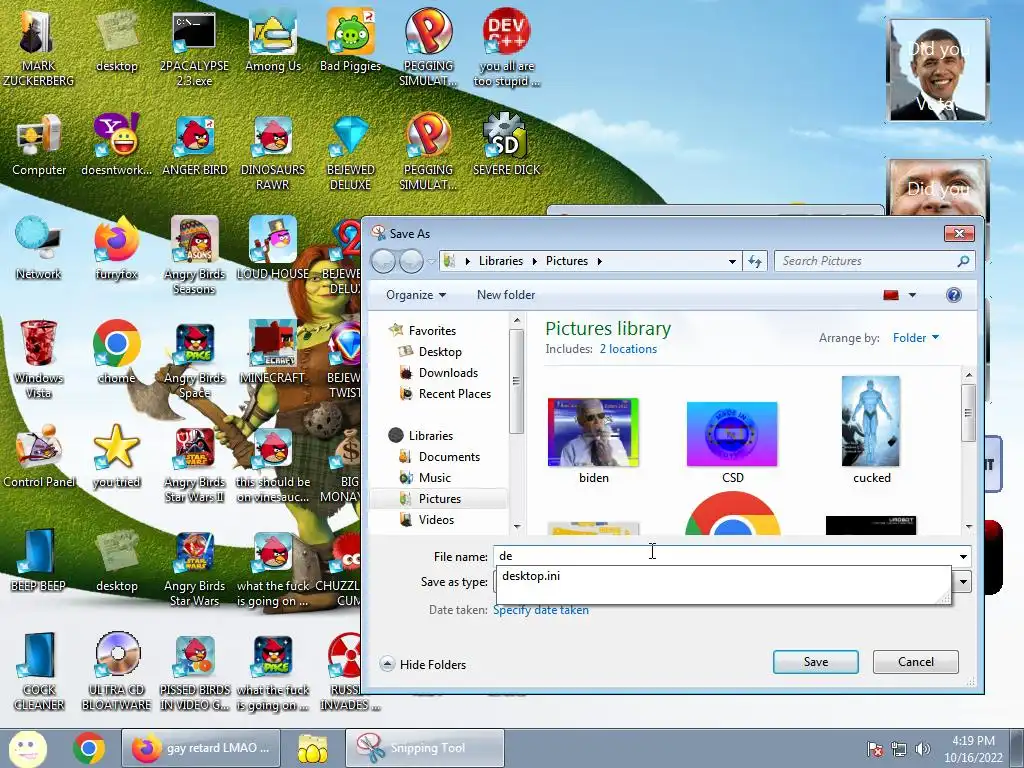Image resolution: width=1024 pixels, height=768 pixels.
Task: Click the File name text field
Action: (724, 556)
